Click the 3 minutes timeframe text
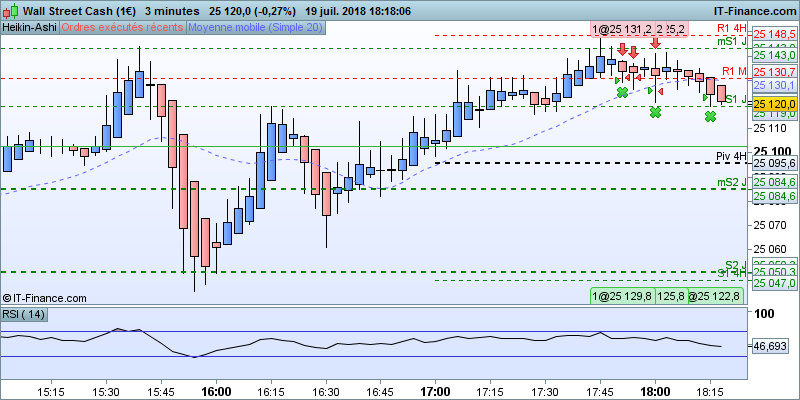 pos(172,11)
